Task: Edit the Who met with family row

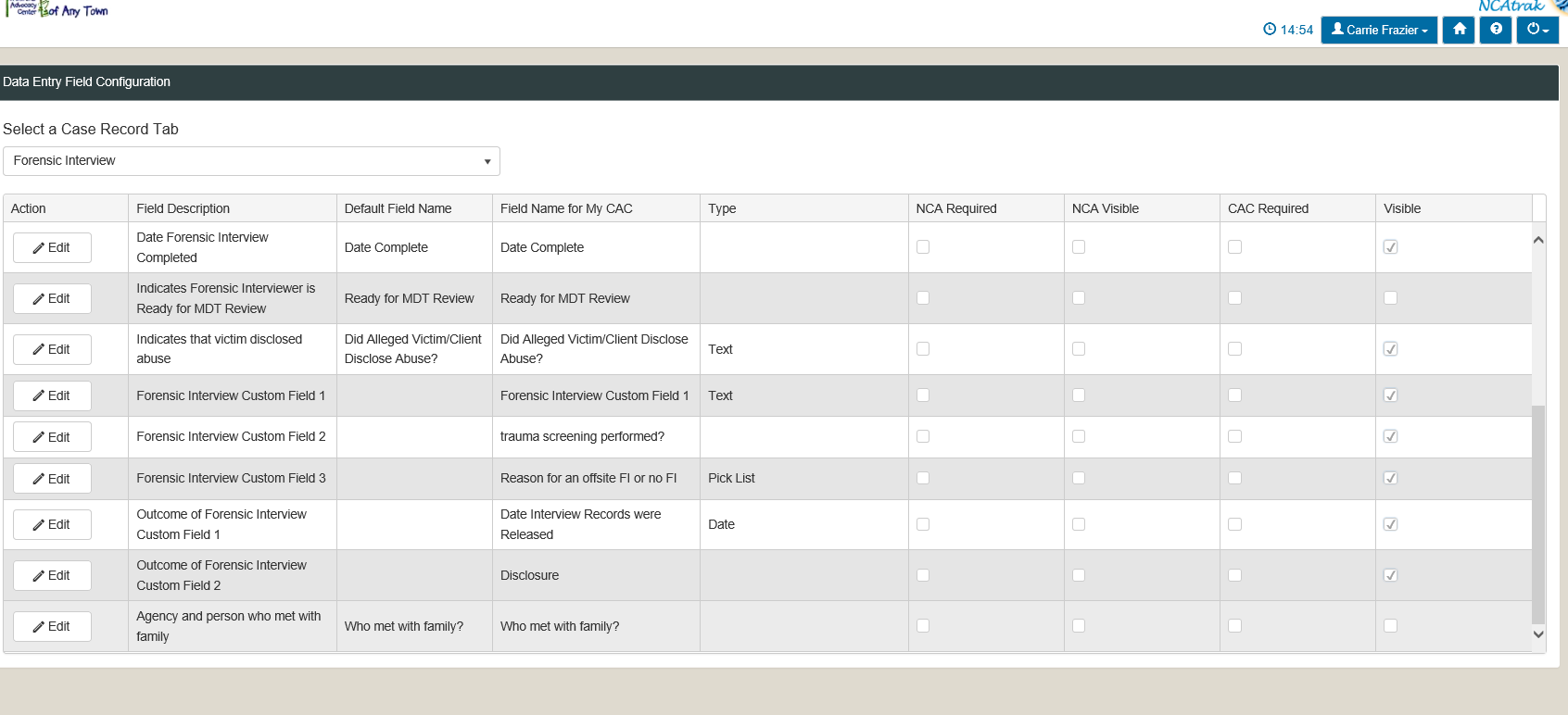Action: tap(52, 626)
